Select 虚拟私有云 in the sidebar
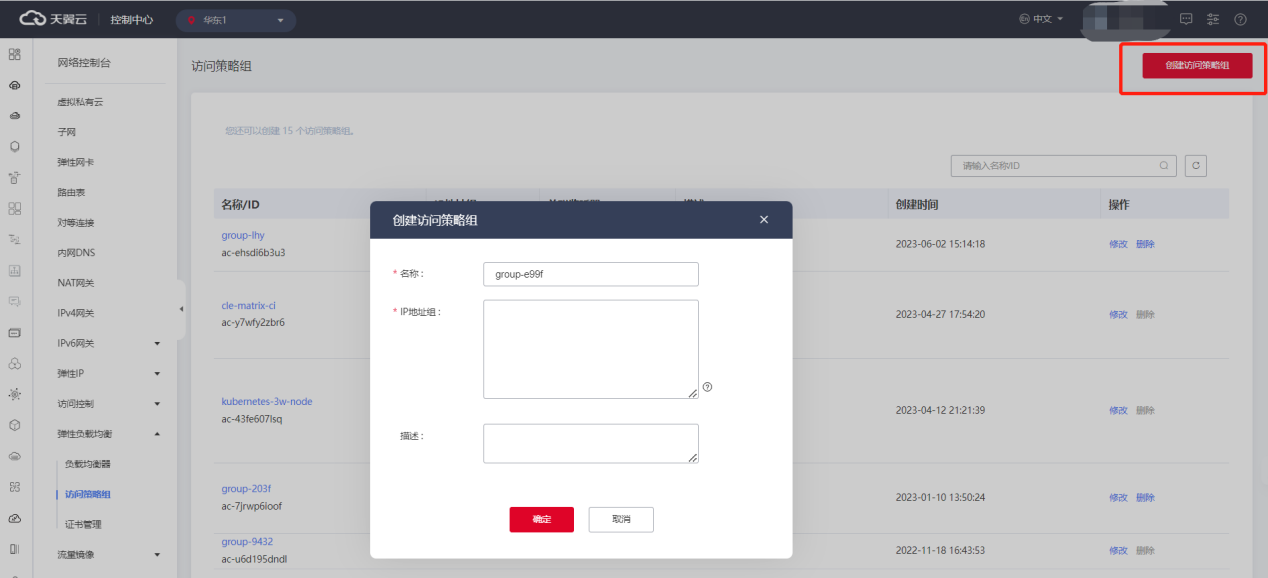The image size is (1268, 578). pos(80,102)
